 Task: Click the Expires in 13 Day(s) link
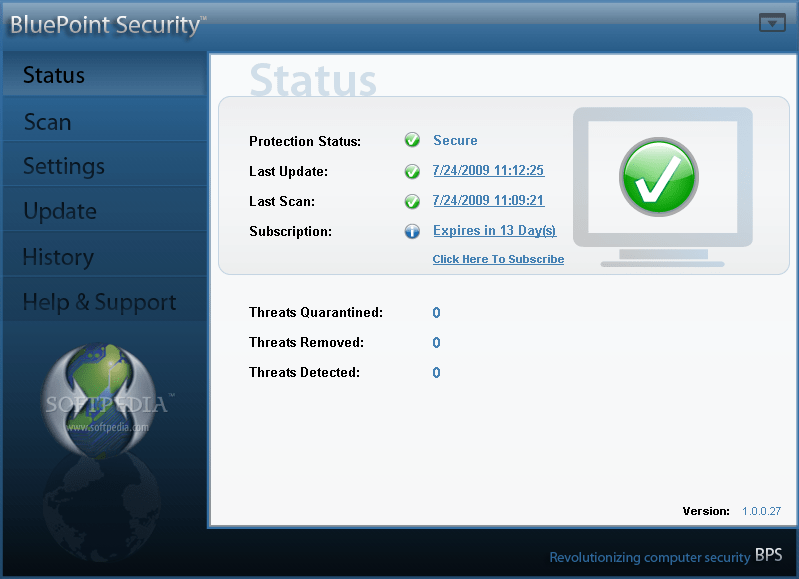click(494, 230)
